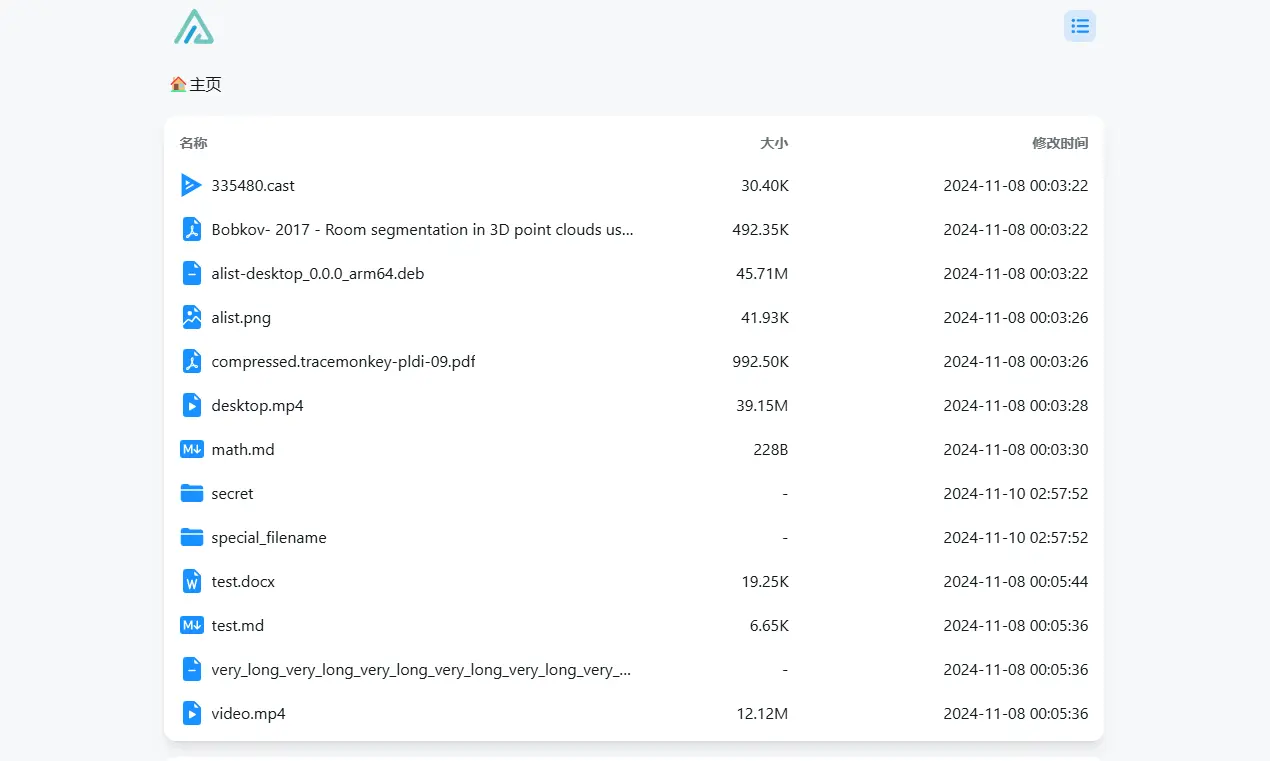Sort files by 修改时间 column header
Screen dimensions: 1270x761
click(1059, 143)
